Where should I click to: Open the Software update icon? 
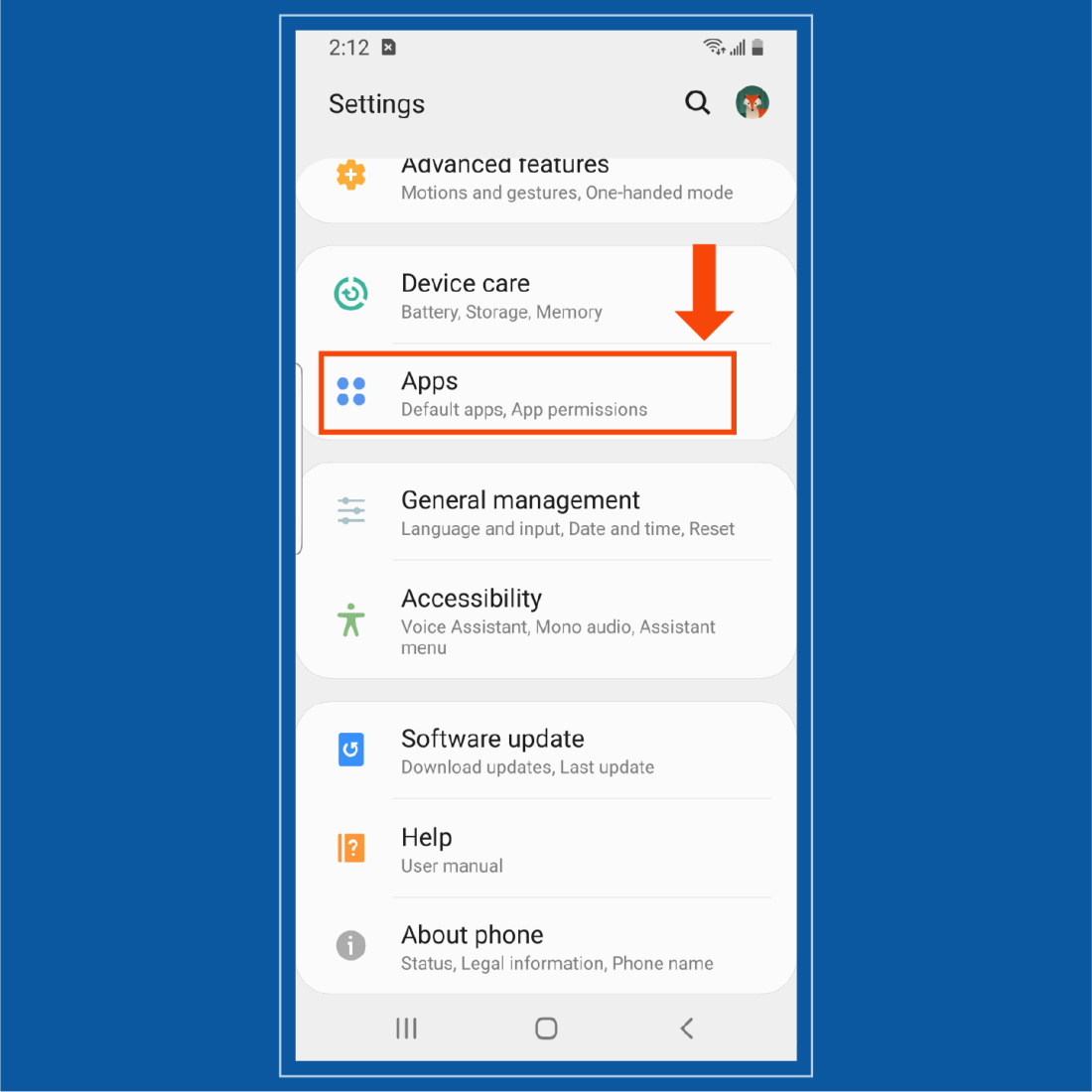[350, 750]
